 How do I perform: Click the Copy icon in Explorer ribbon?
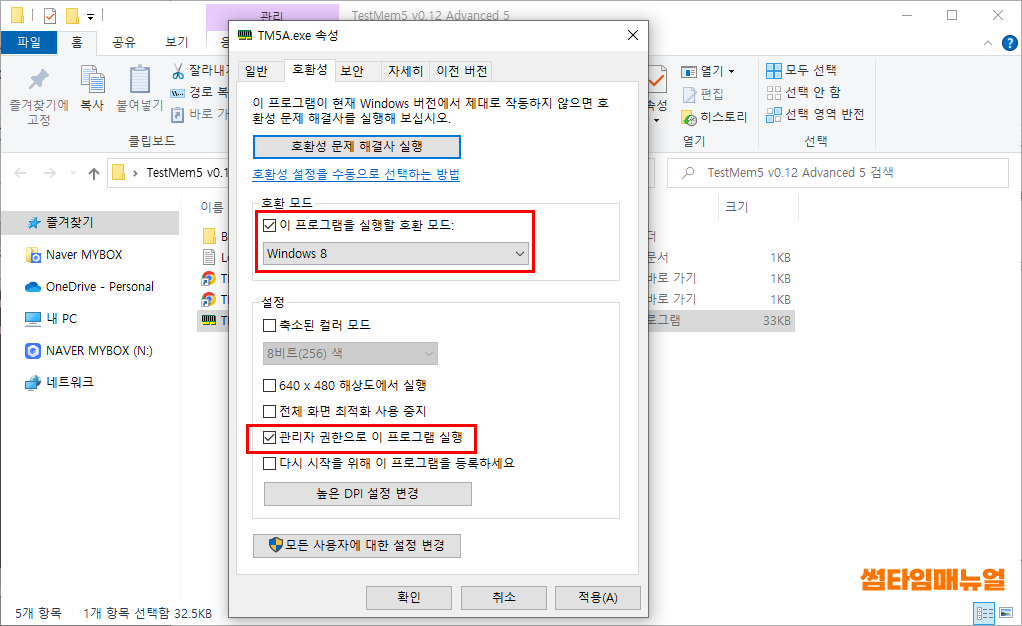point(93,80)
